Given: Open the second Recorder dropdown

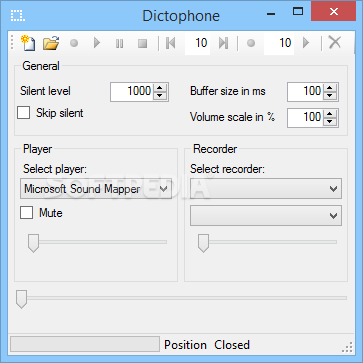Looking at the screenshot, I should [266, 215].
